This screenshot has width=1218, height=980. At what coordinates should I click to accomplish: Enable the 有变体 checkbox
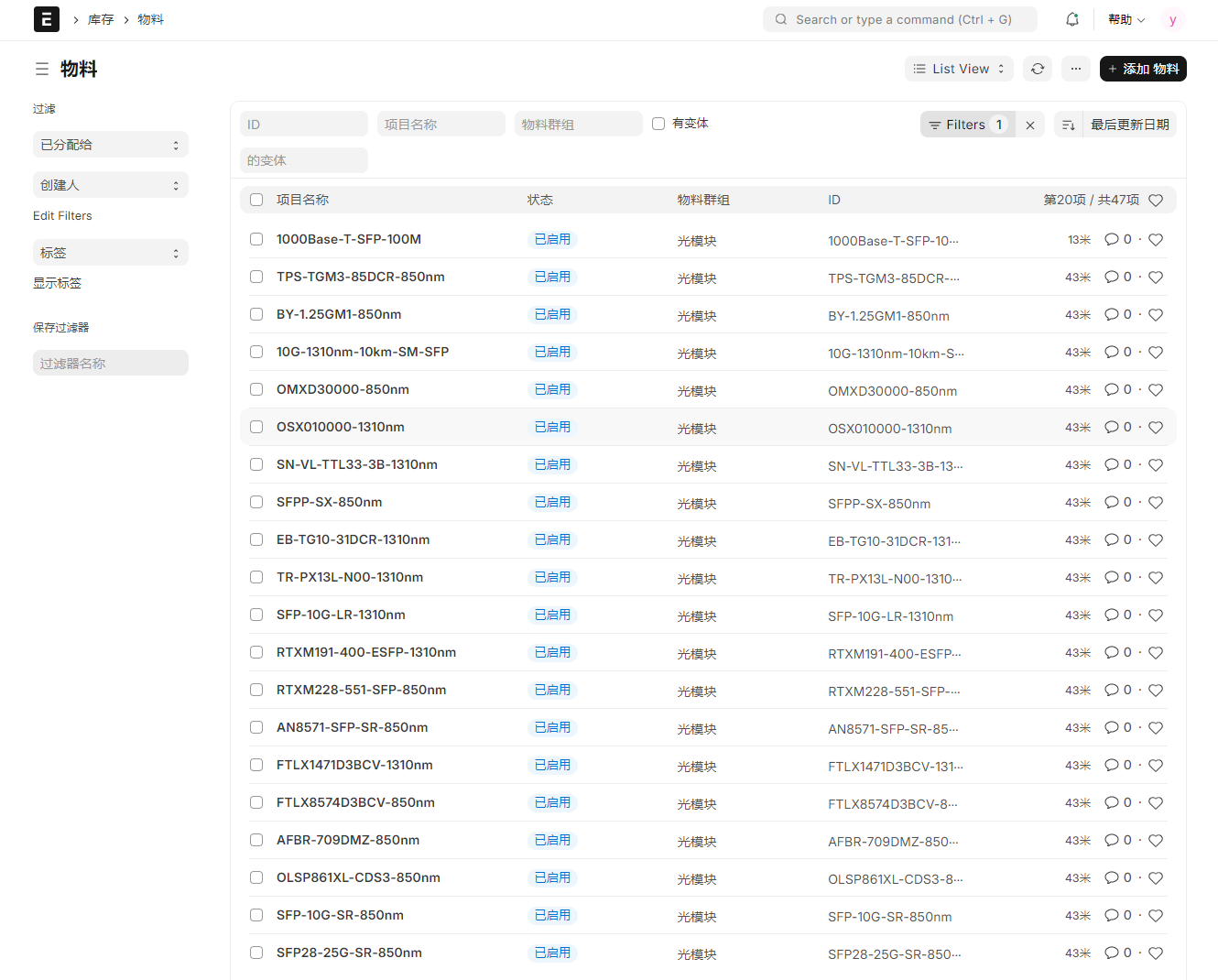point(658,124)
